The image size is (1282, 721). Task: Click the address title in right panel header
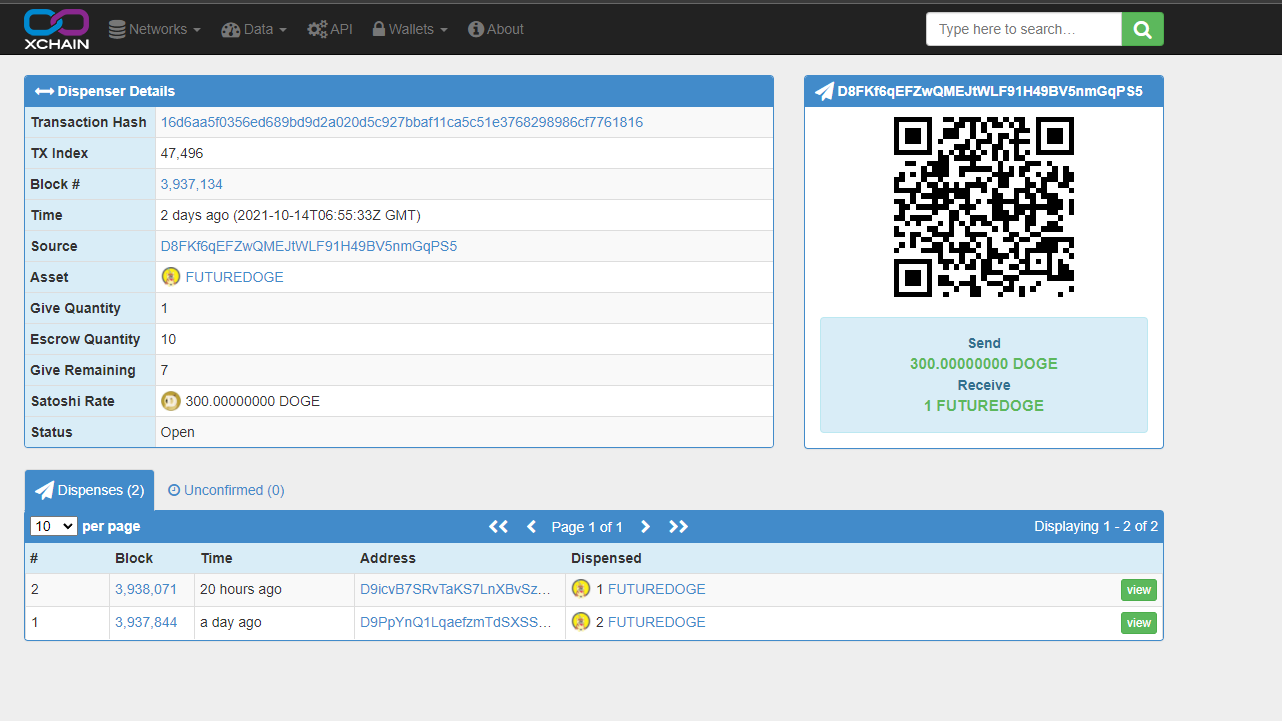pos(990,91)
